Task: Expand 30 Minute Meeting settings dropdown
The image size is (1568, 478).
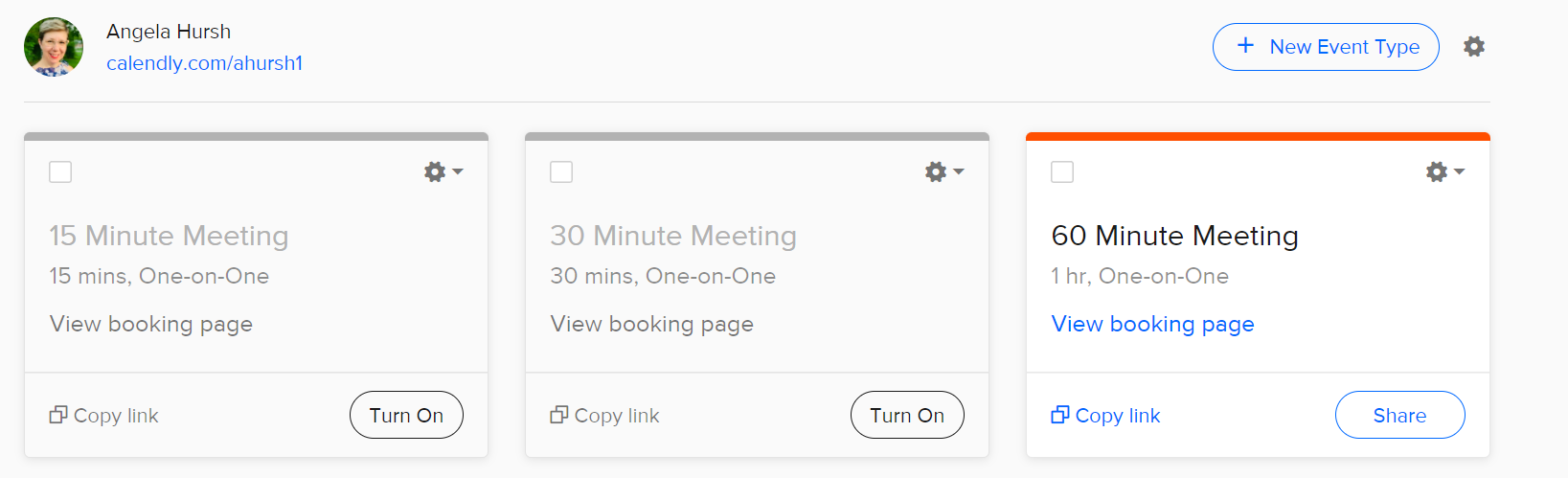Action: click(943, 172)
